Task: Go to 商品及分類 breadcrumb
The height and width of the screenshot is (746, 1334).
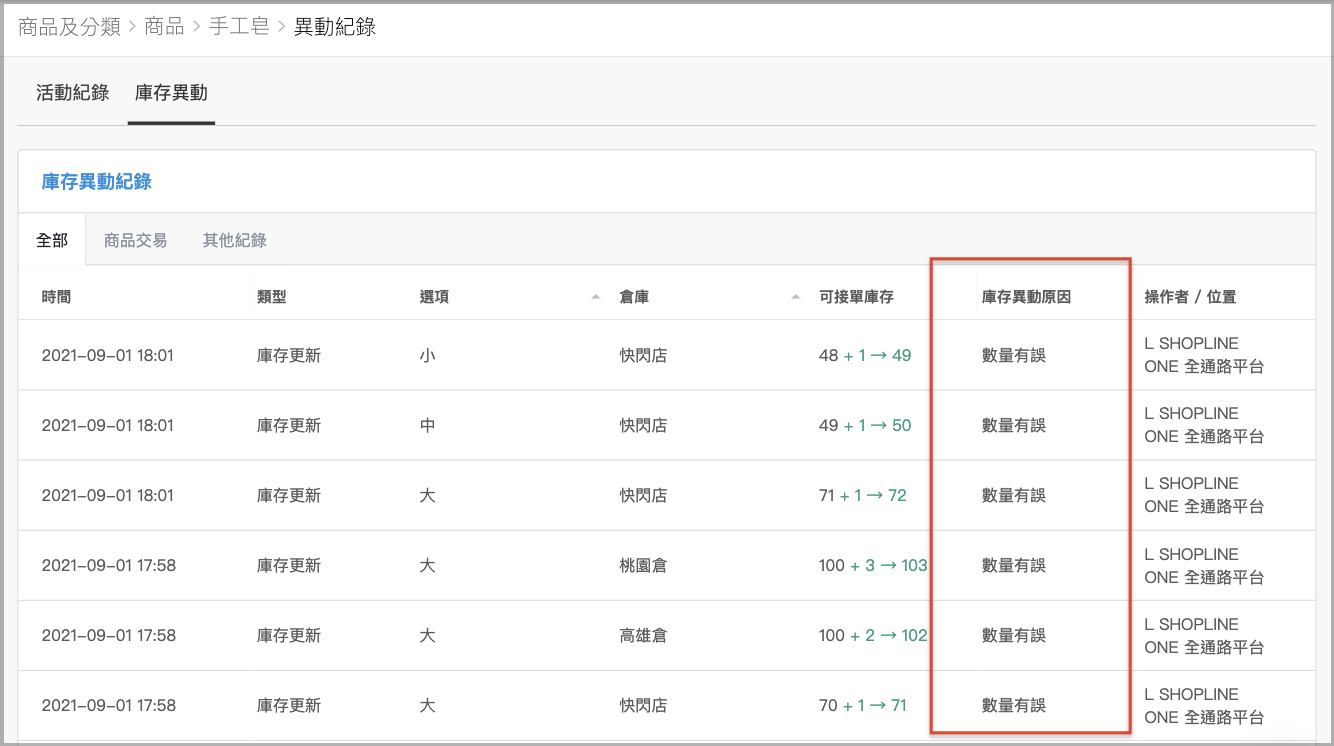Action: point(69,27)
